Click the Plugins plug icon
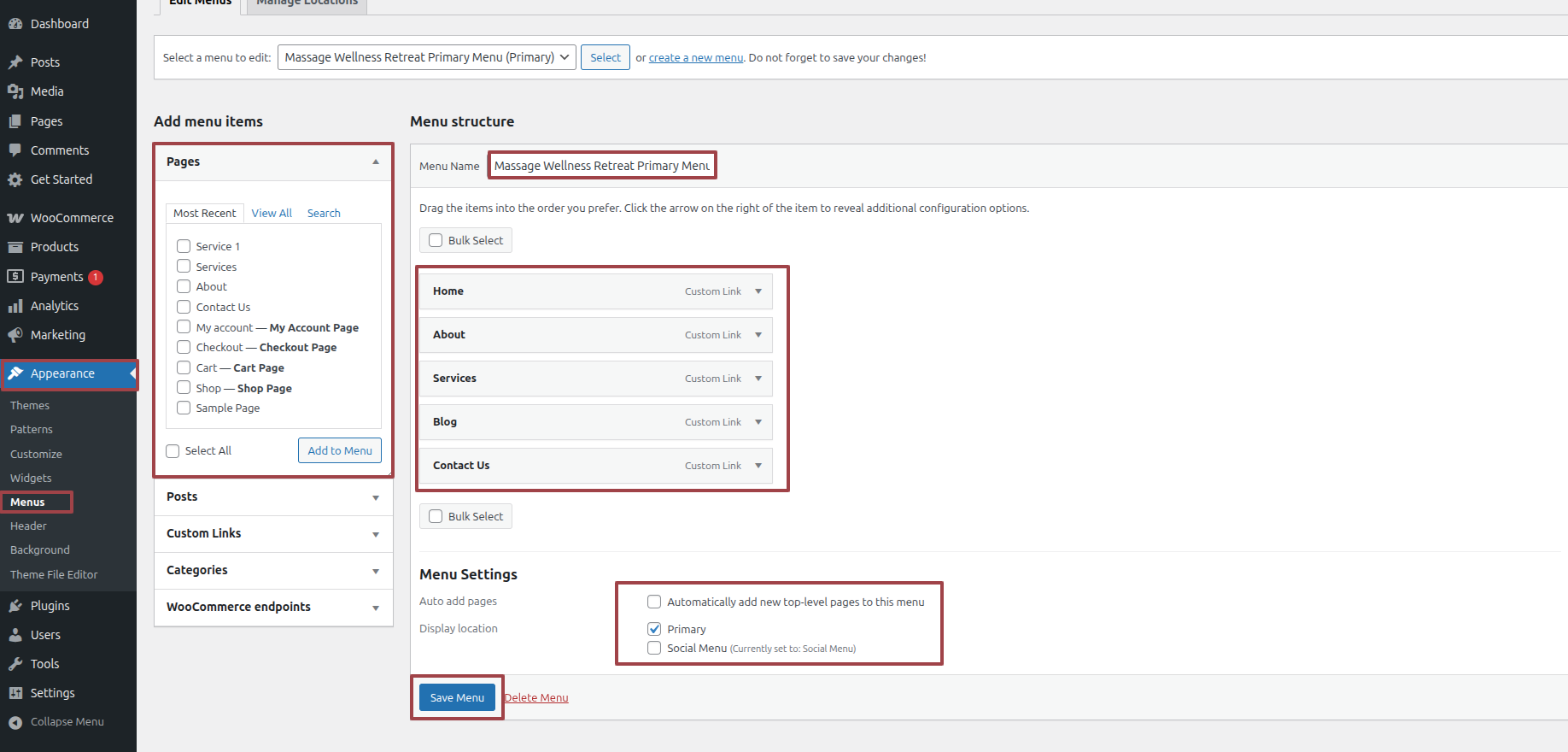The image size is (1568, 752). 15,606
